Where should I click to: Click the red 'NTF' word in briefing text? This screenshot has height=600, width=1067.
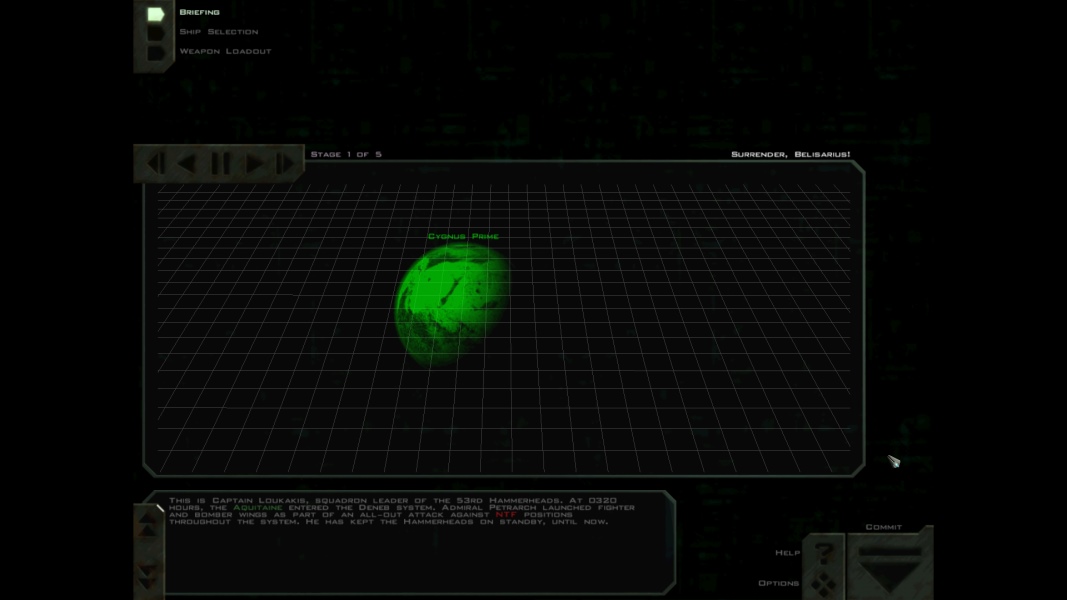click(506, 515)
